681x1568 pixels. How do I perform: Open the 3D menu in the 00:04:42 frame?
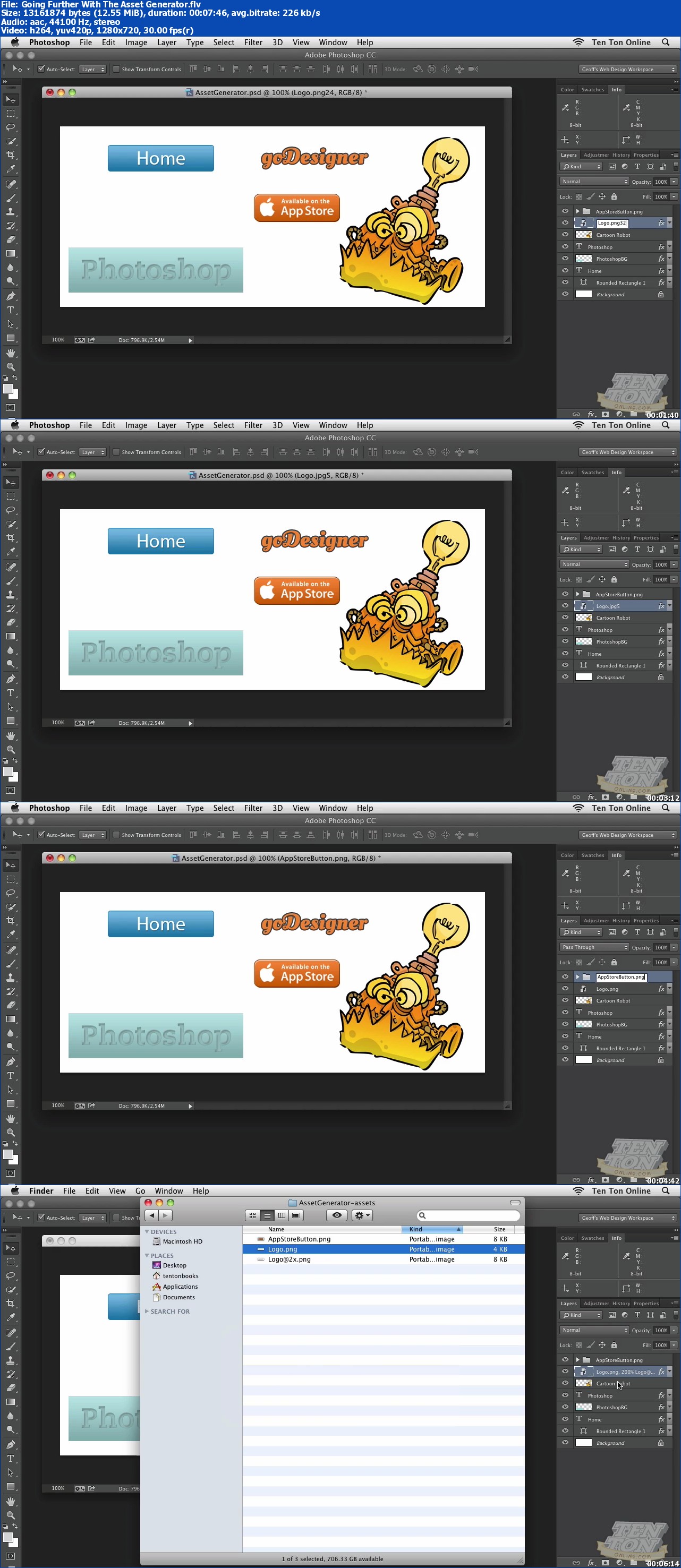(x=277, y=808)
